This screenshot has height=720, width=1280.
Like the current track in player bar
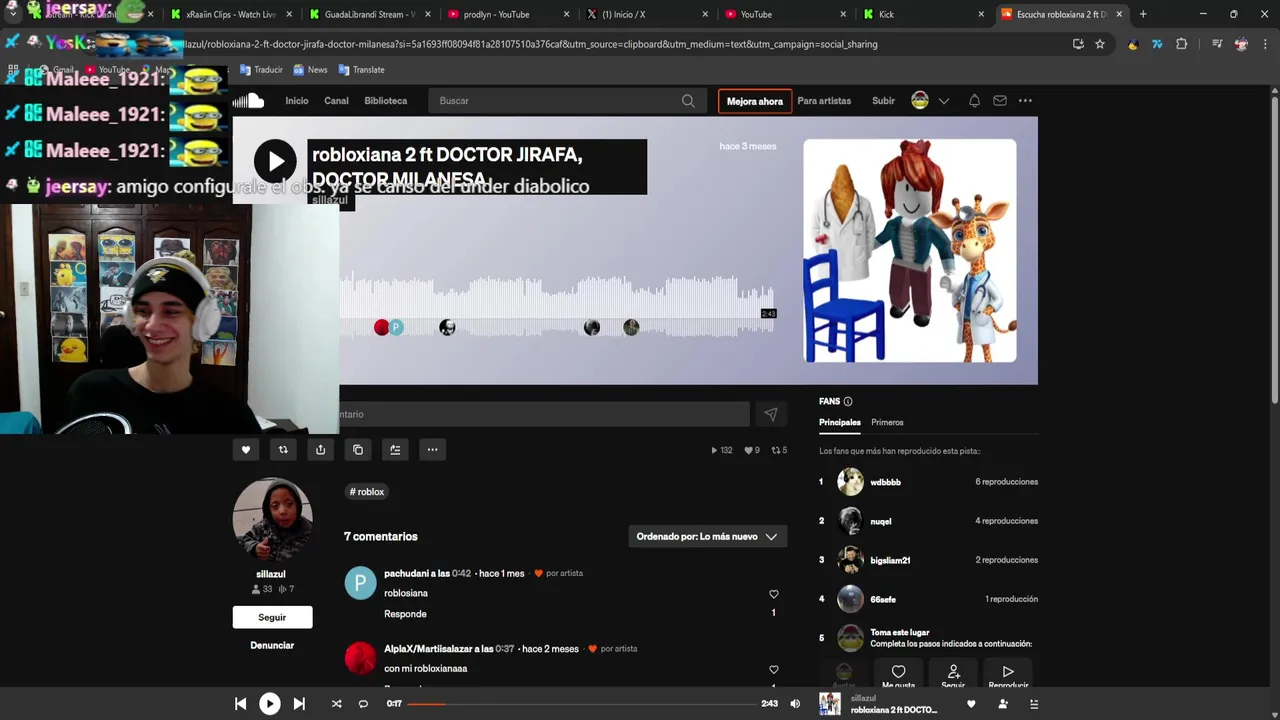[971, 704]
